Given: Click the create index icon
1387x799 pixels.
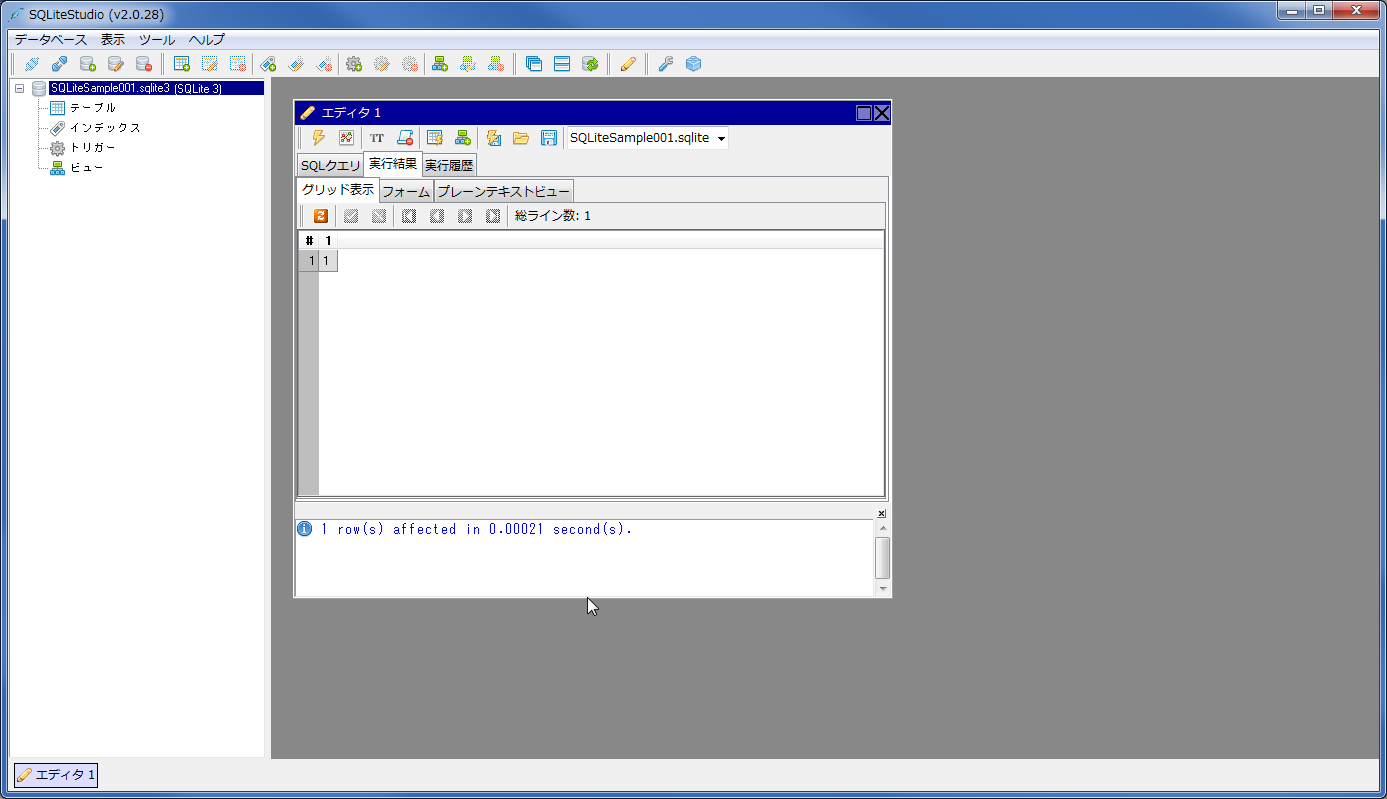Looking at the screenshot, I should (x=267, y=64).
